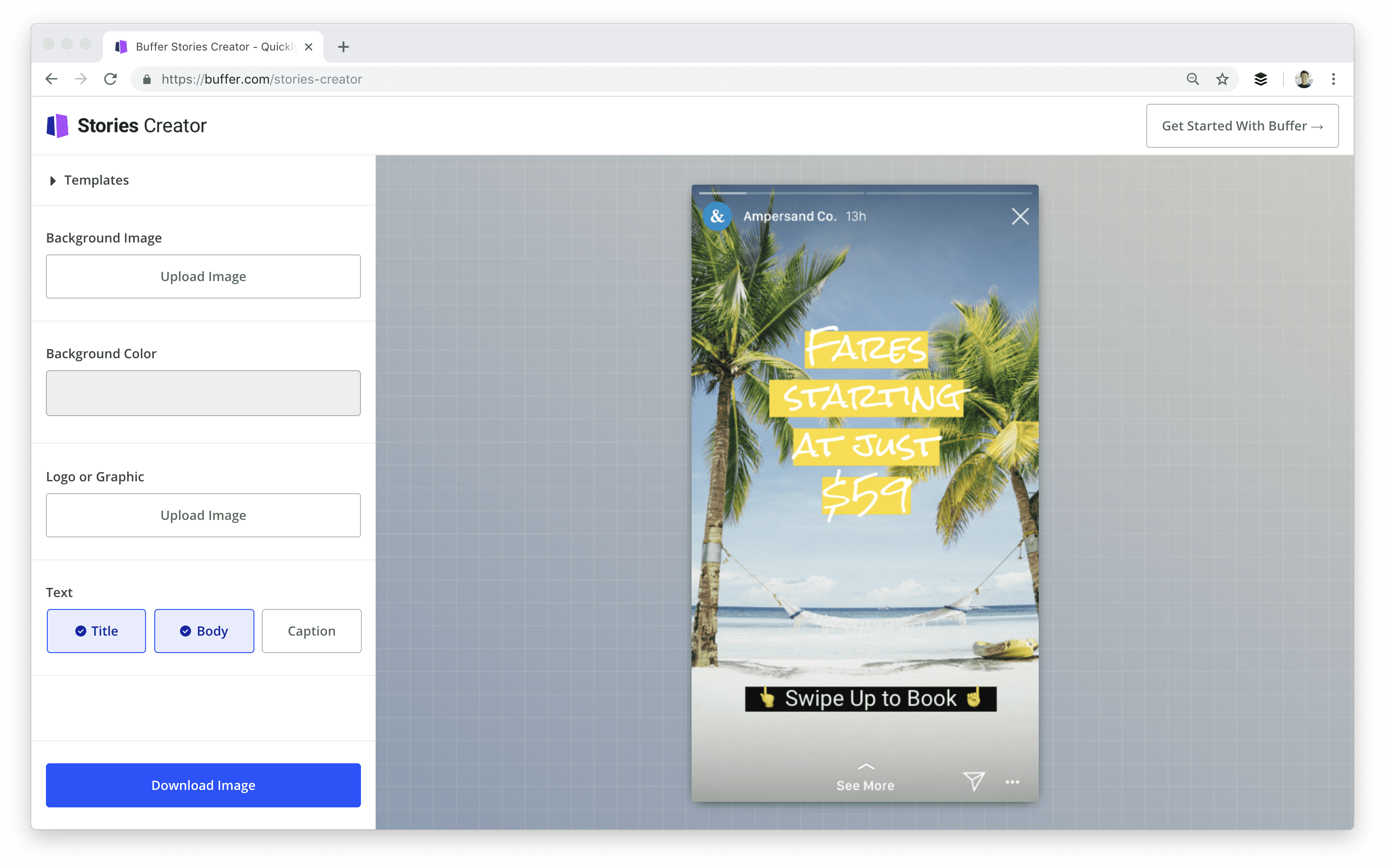
Task: Enable the Caption text option
Action: 312,630
